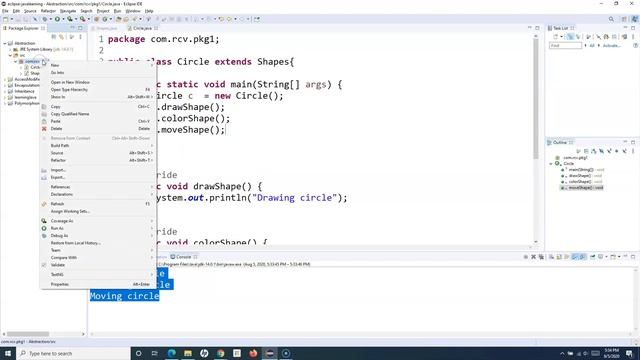Click the Find field in Task List
The image size is (640, 360).
tap(565, 46)
